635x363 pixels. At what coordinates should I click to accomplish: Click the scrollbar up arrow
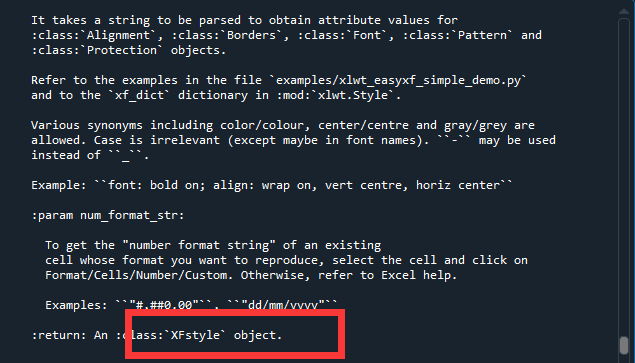tap(624, 11)
